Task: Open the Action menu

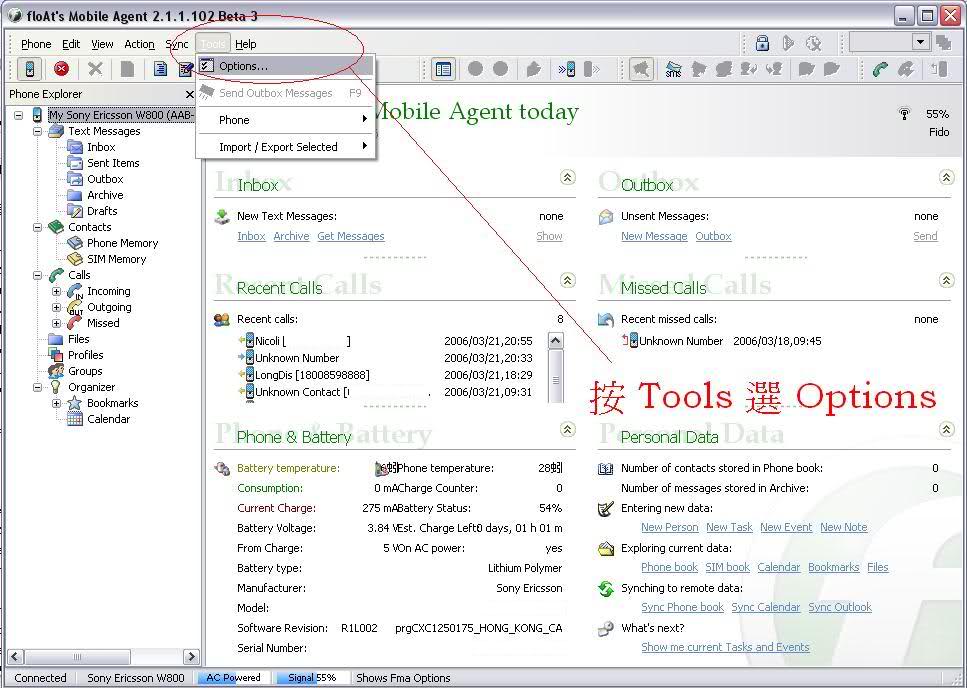Action: pyautogui.click(x=139, y=44)
